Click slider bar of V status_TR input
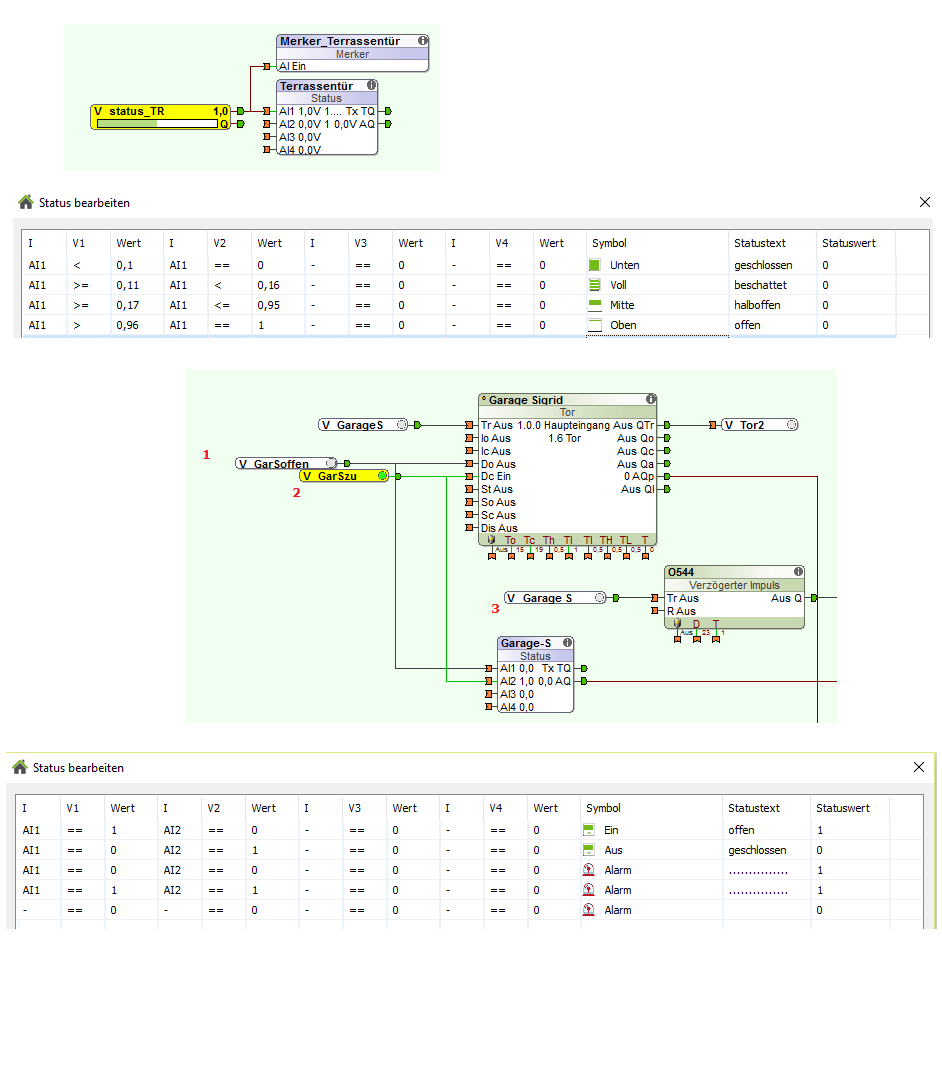The image size is (942, 1080). (x=158, y=124)
